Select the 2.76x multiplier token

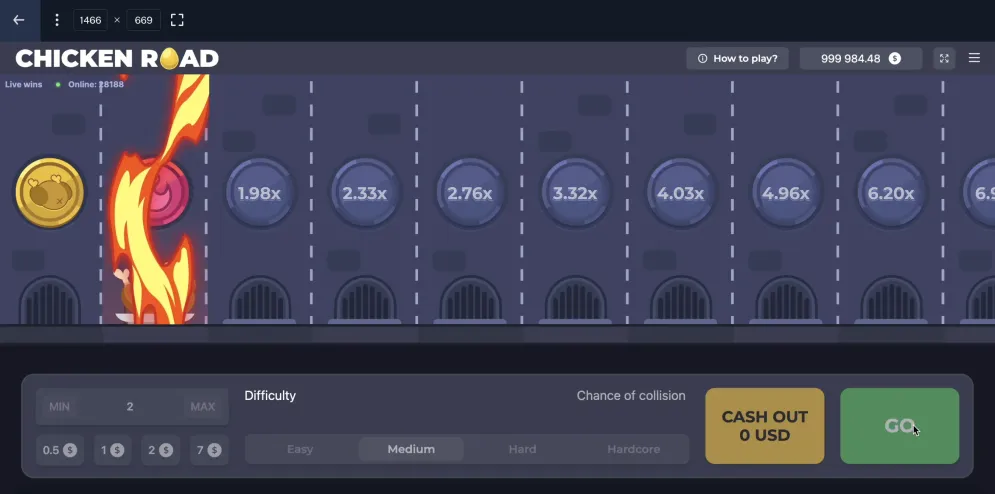coord(470,193)
